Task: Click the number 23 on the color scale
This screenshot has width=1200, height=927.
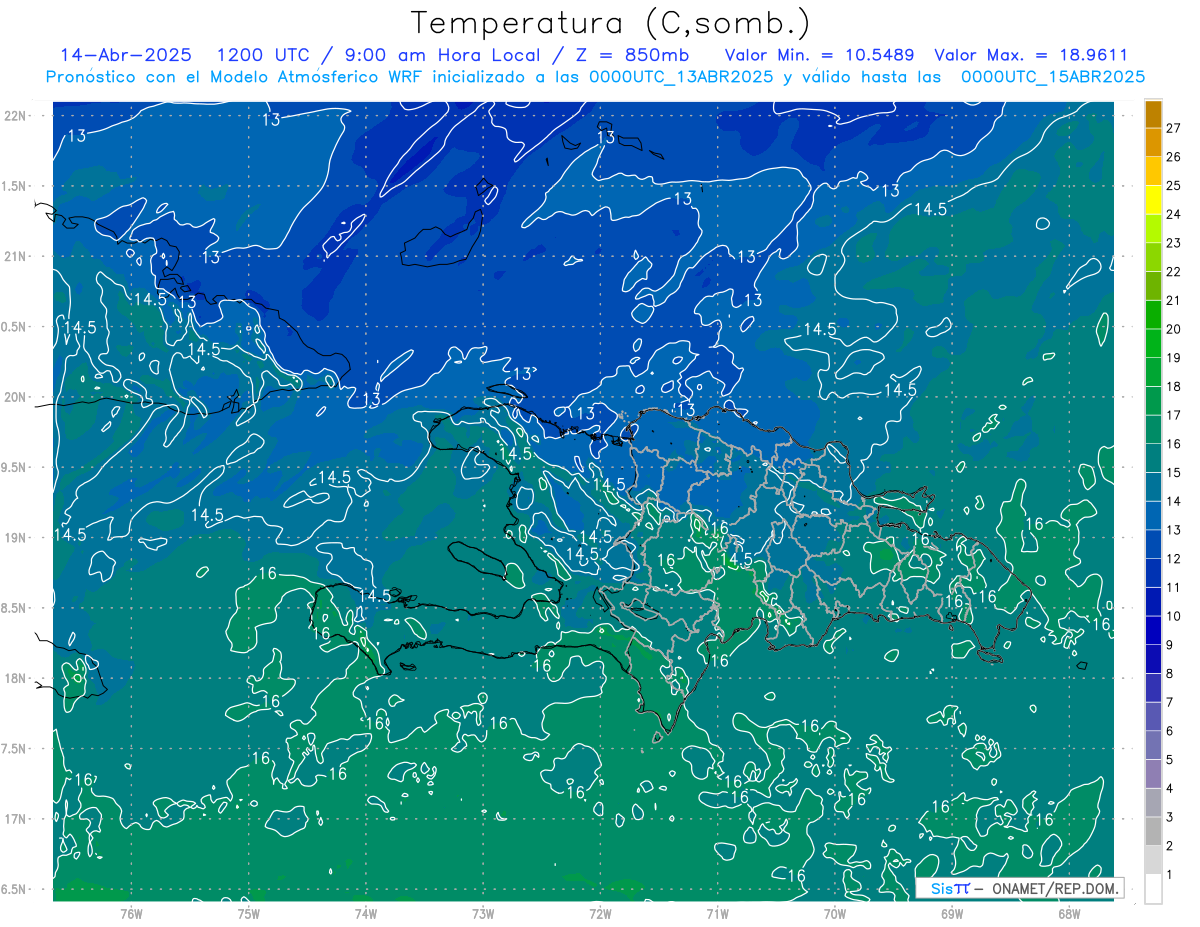Action: 1173,243
